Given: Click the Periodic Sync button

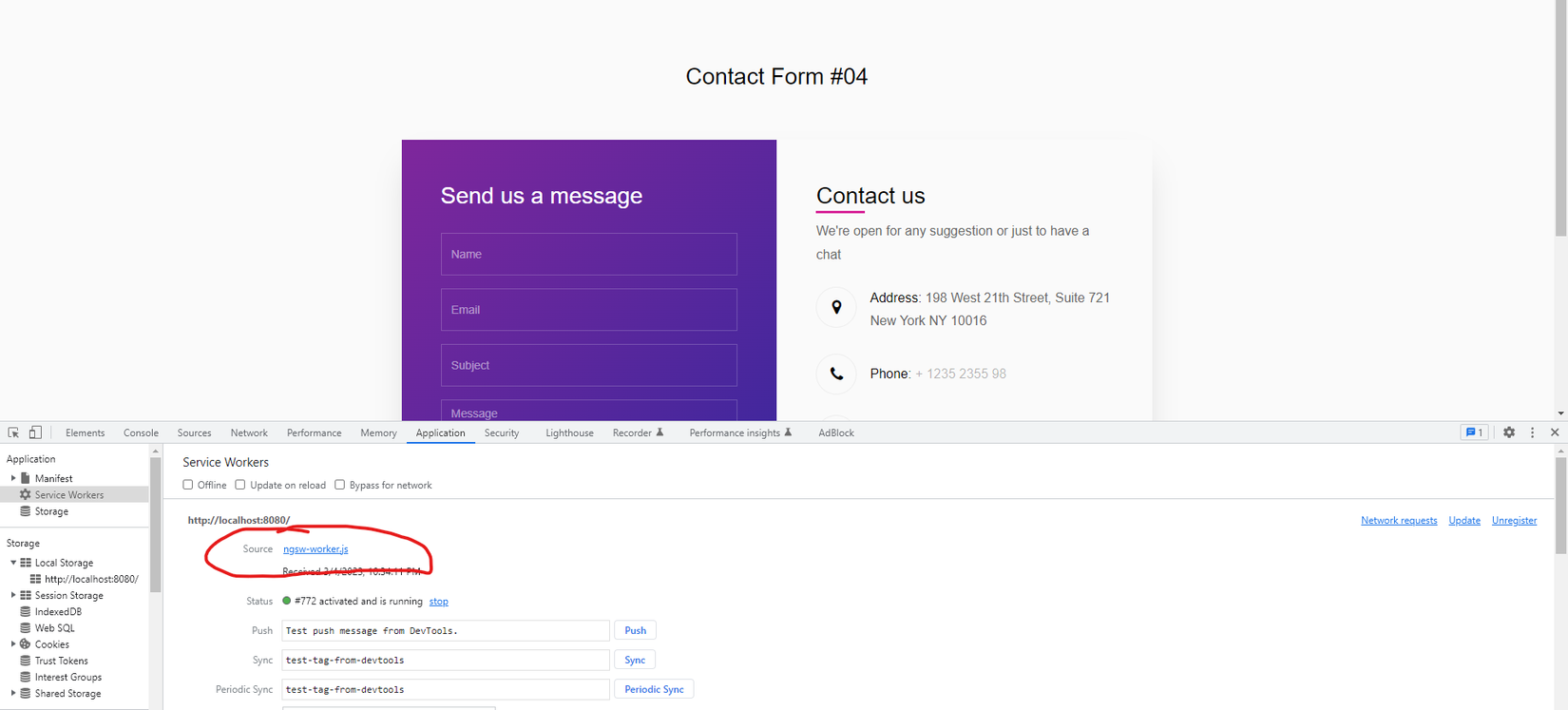Looking at the screenshot, I should [x=654, y=689].
